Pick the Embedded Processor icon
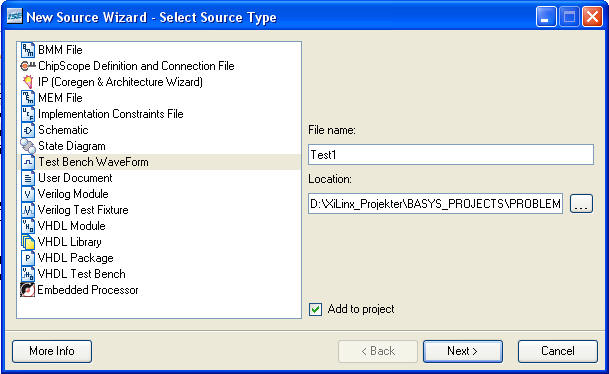This screenshot has width=609, height=374. pos(28,290)
